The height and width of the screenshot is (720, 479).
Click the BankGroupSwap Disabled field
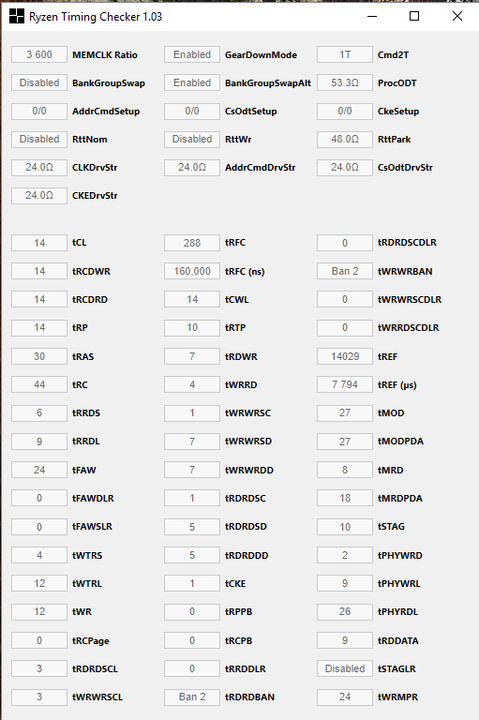point(39,83)
